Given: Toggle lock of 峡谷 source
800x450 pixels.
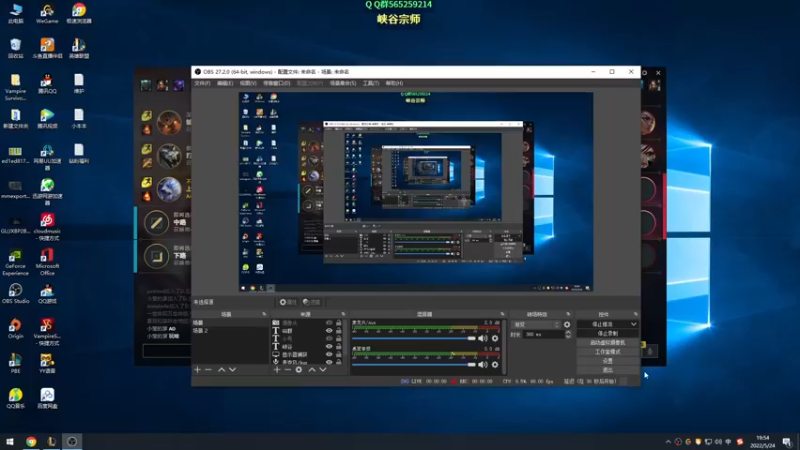Looking at the screenshot, I should pyautogui.click(x=339, y=346).
